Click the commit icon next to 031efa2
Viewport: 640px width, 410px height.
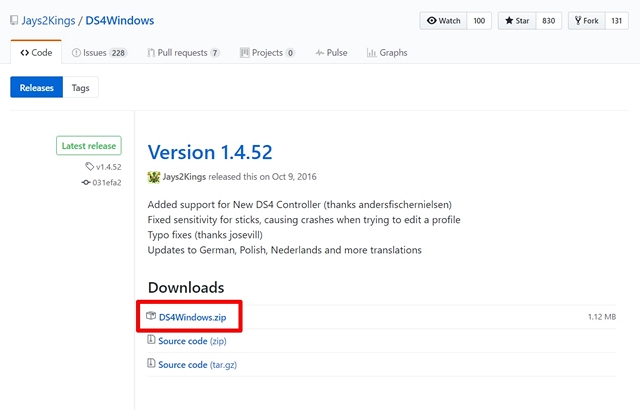86,182
